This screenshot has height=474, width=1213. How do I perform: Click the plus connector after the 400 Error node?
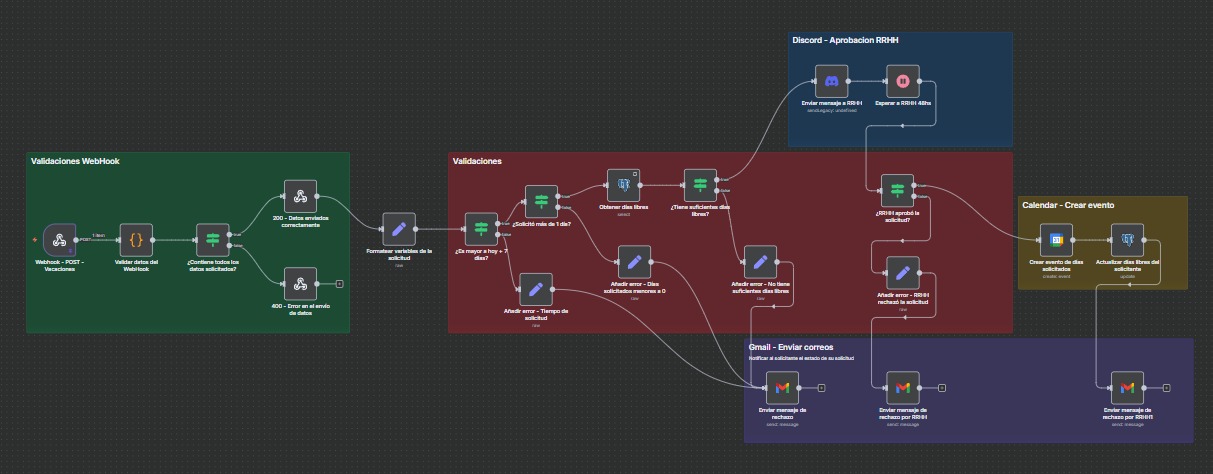point(339,284)
